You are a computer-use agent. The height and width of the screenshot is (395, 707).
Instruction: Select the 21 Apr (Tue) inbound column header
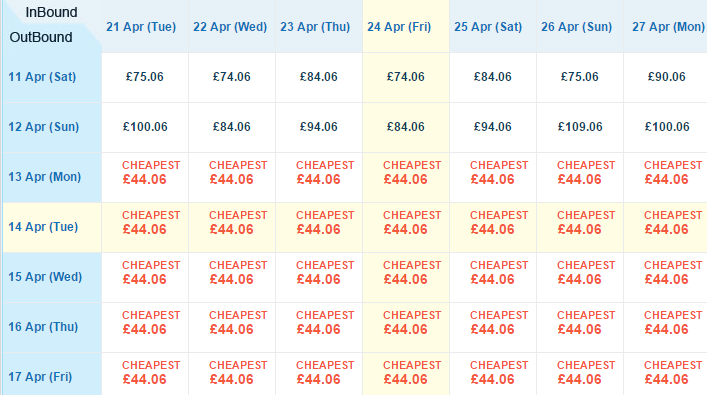141,27
